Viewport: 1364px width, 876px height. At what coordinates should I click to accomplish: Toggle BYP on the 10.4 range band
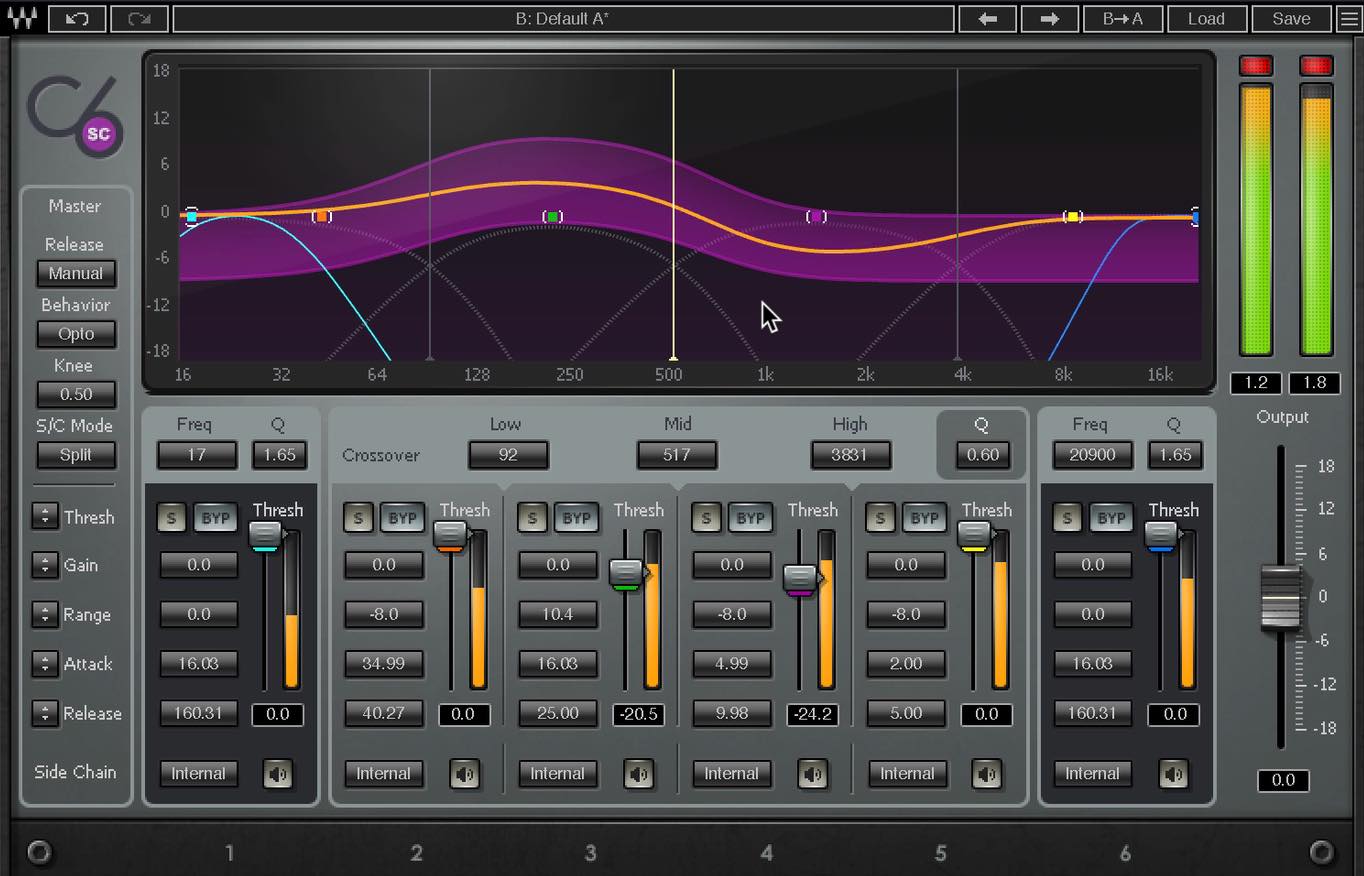coord(576,518)
